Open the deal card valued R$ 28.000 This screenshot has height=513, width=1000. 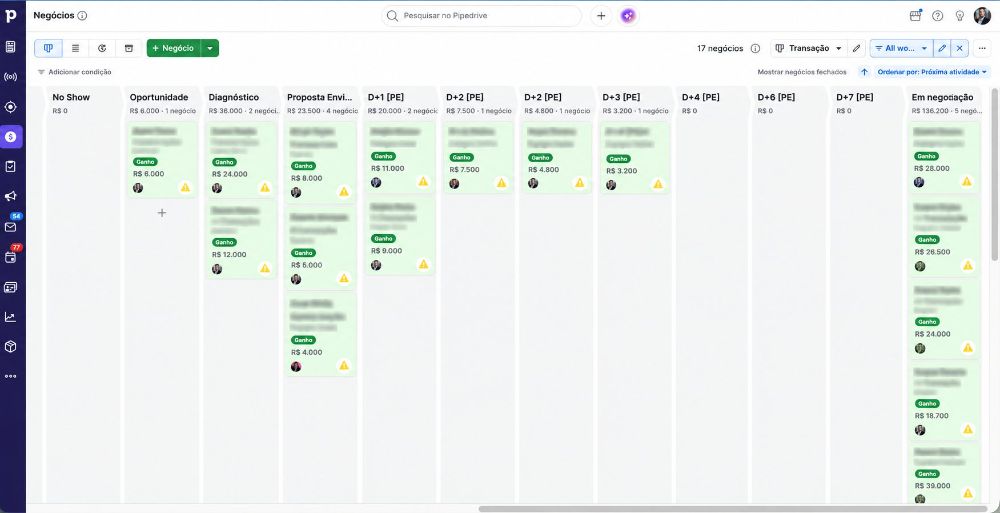945,157
